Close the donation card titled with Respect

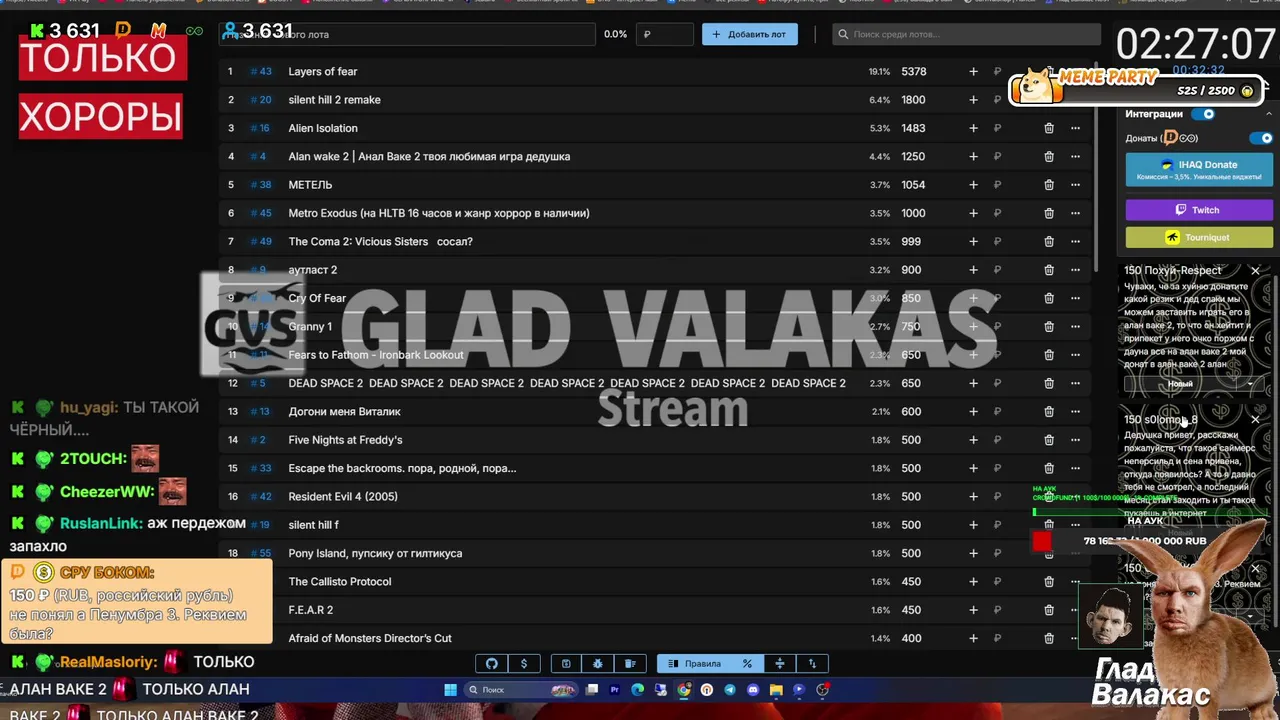click(1256, 271)
